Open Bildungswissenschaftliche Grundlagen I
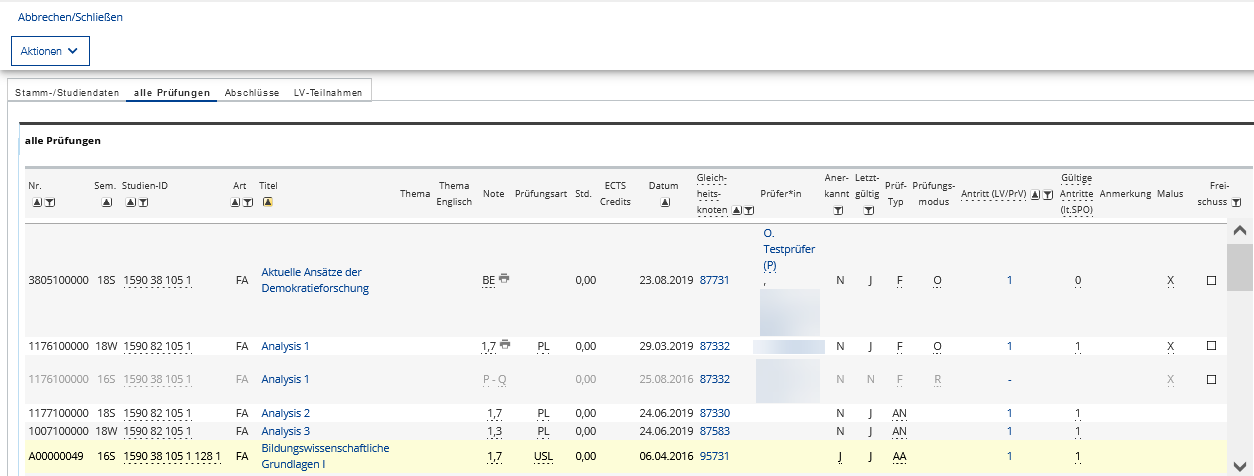Screen dimensions: 1254x476 click(325, 456)
